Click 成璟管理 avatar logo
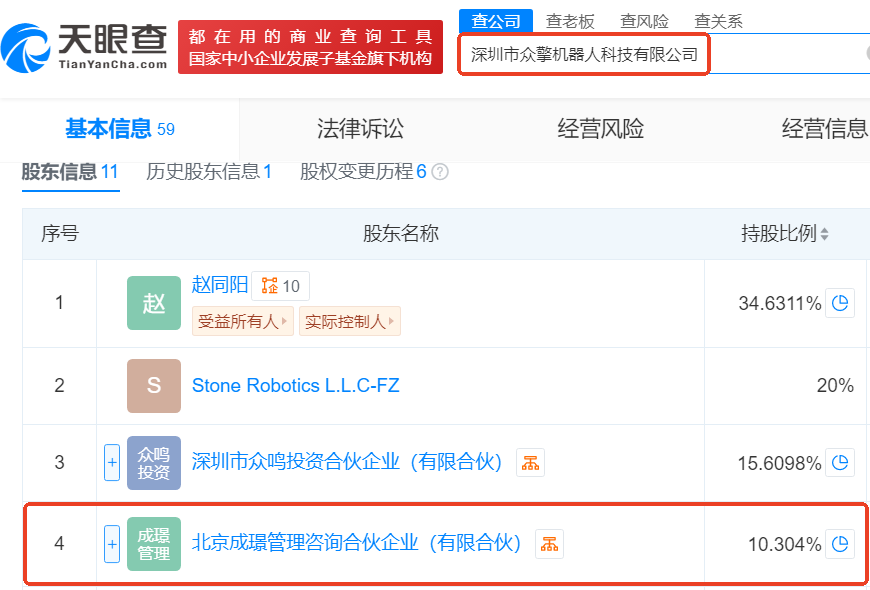Viewport: 870px width, 590px height. 154,544
